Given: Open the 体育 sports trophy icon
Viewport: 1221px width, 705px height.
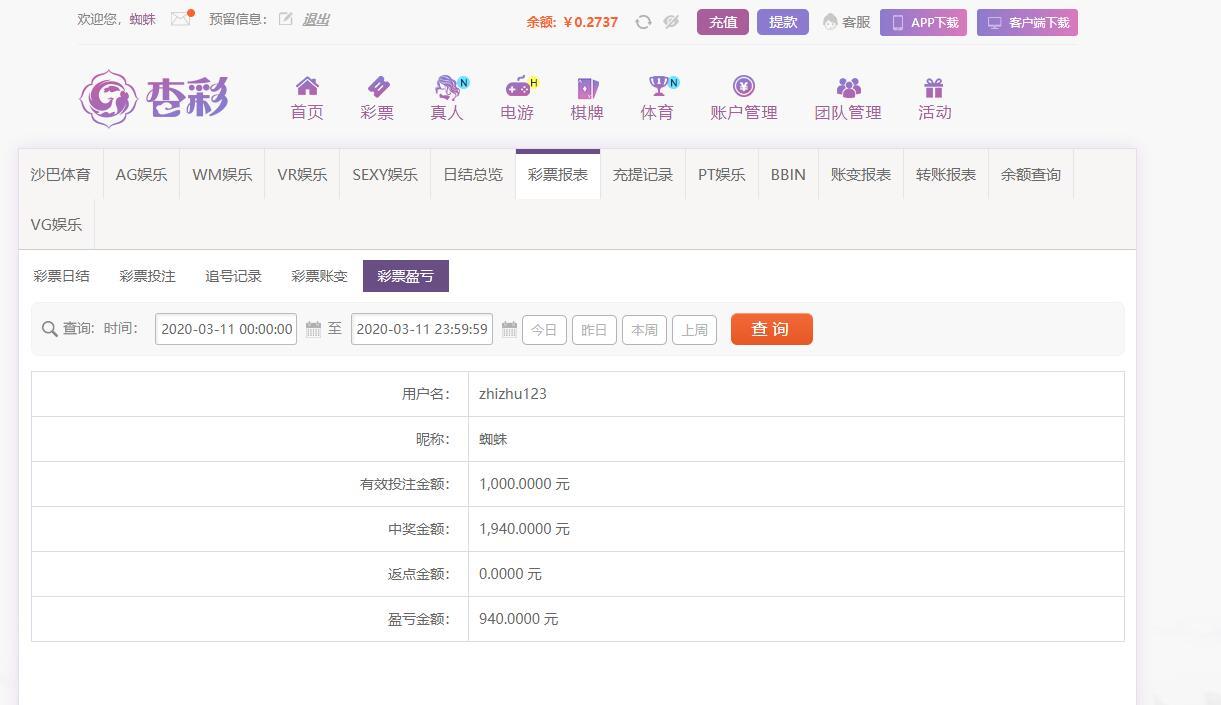Looking at the screenshot, I should [658, 87].
